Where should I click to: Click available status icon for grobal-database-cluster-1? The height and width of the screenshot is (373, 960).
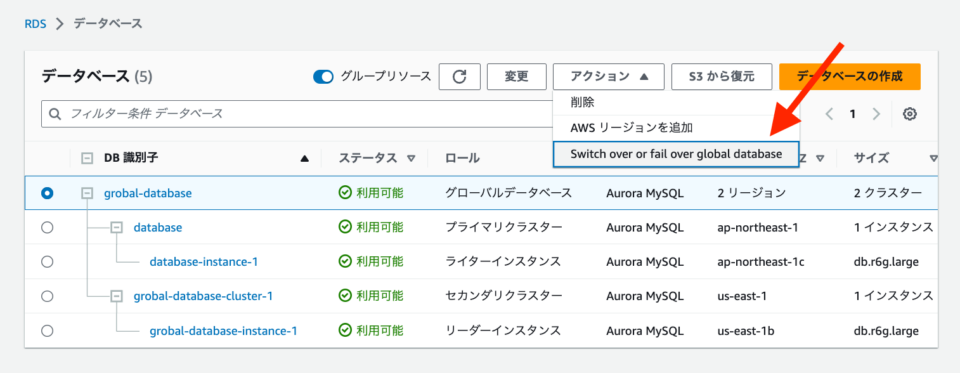point(345,296)
